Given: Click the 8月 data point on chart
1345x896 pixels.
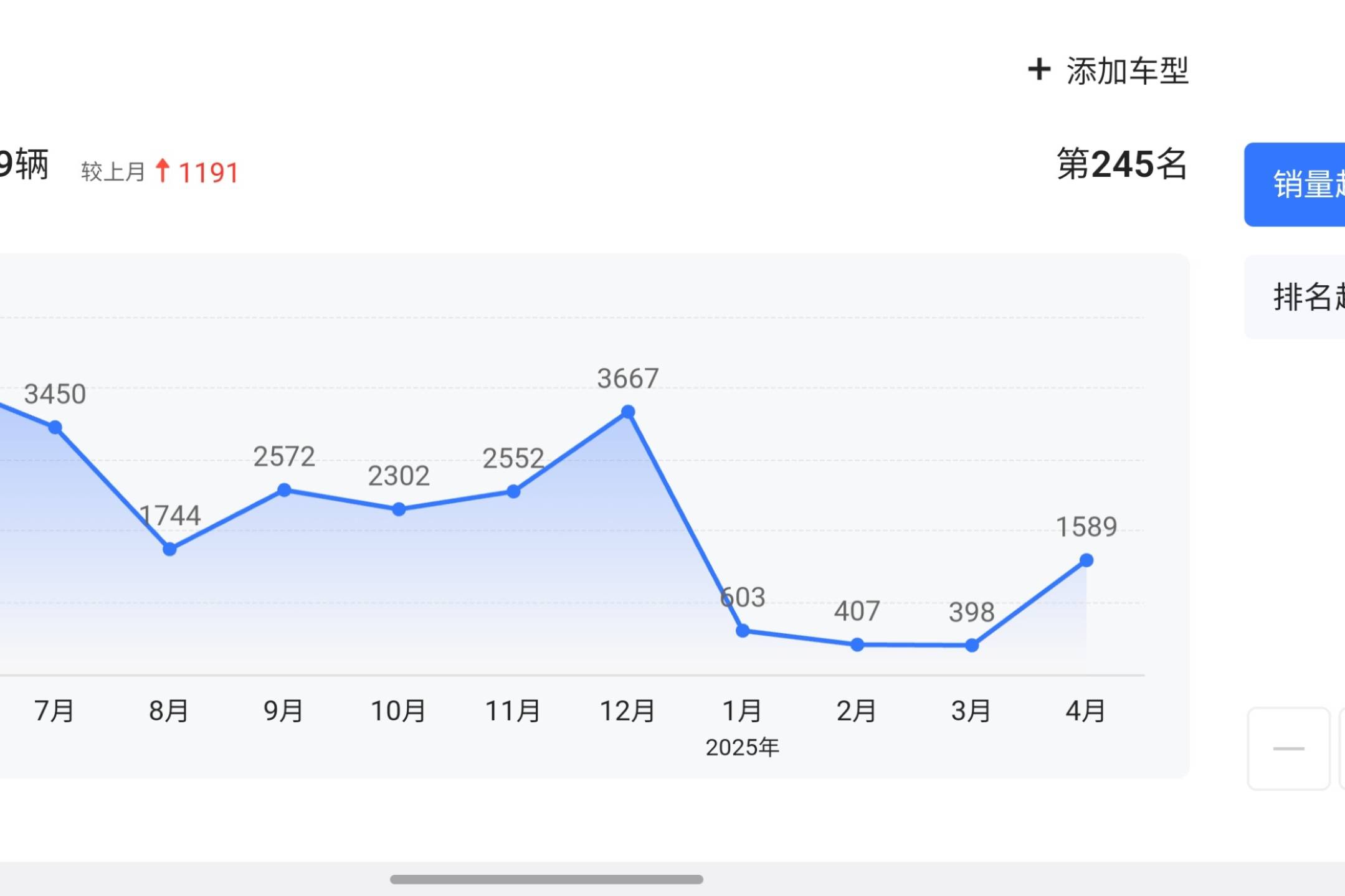Looking at the screenshot, I should [169, 549].
